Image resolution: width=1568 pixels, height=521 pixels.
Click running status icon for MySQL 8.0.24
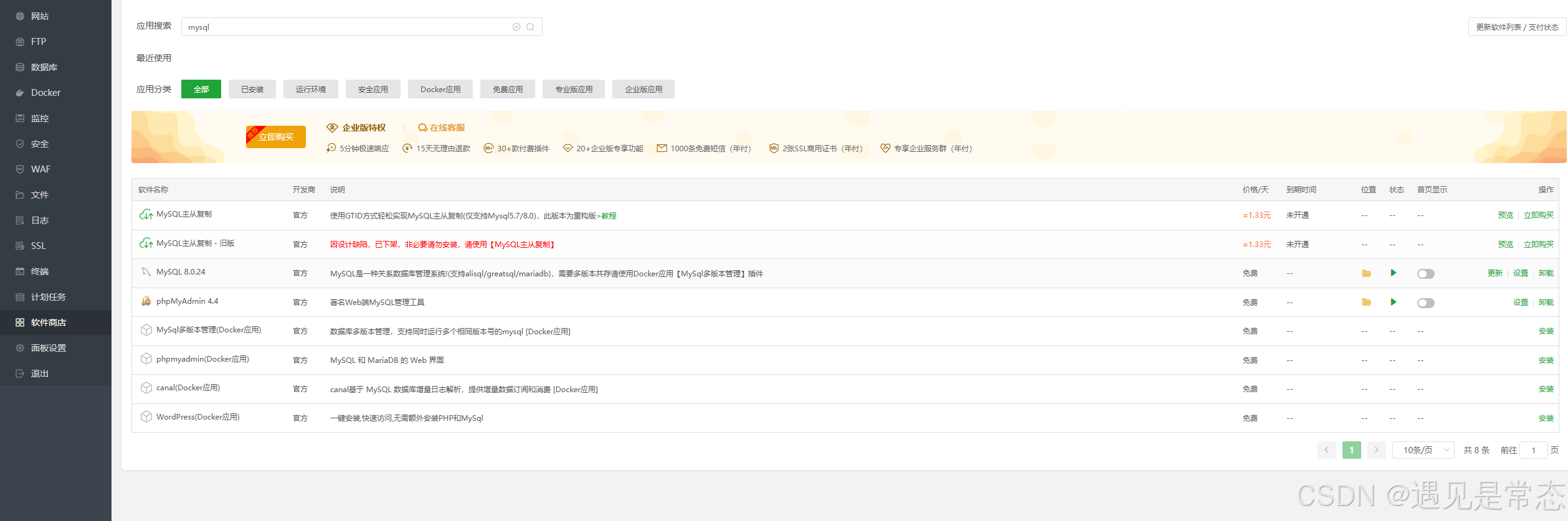click(x=1393, y=273)
